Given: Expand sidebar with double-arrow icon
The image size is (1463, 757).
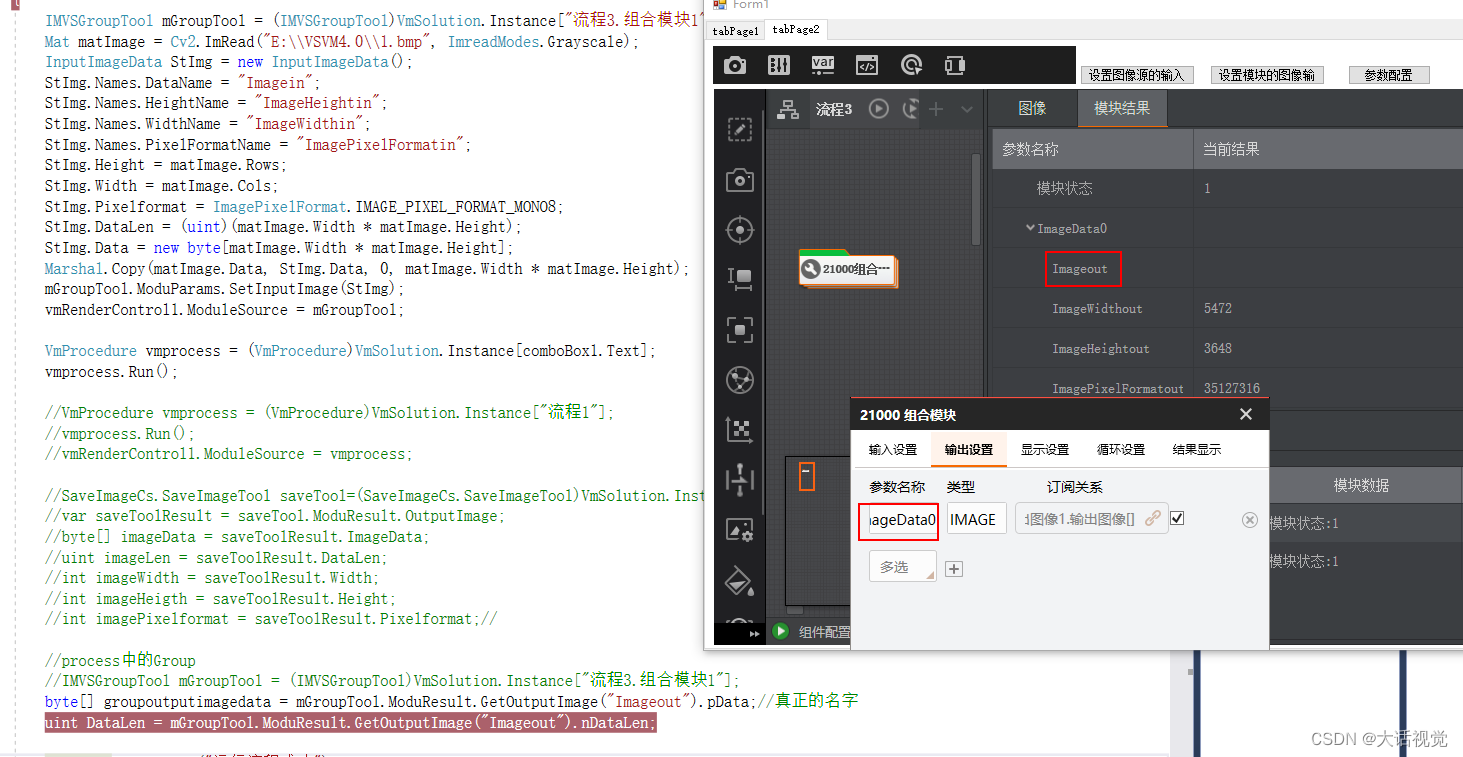Looking at the screenshot, I should [x=754, y=634].
